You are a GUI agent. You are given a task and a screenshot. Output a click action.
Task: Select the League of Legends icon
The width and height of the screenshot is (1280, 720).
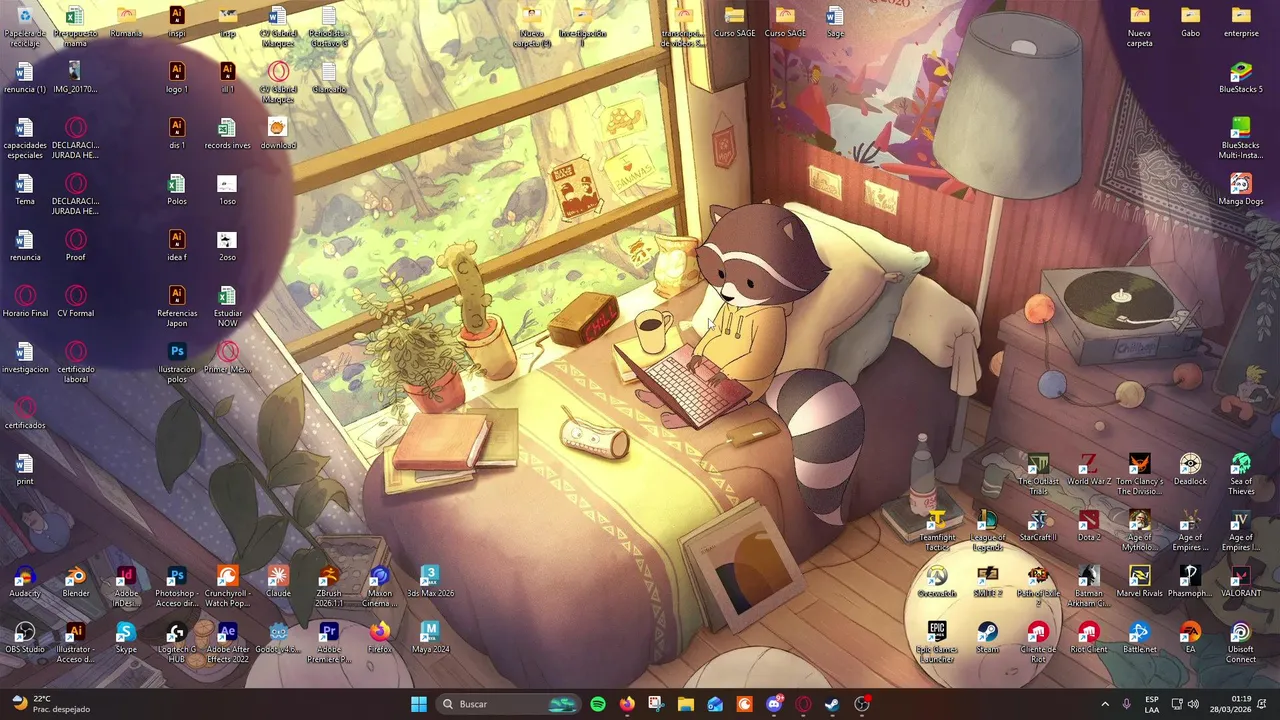987,531
